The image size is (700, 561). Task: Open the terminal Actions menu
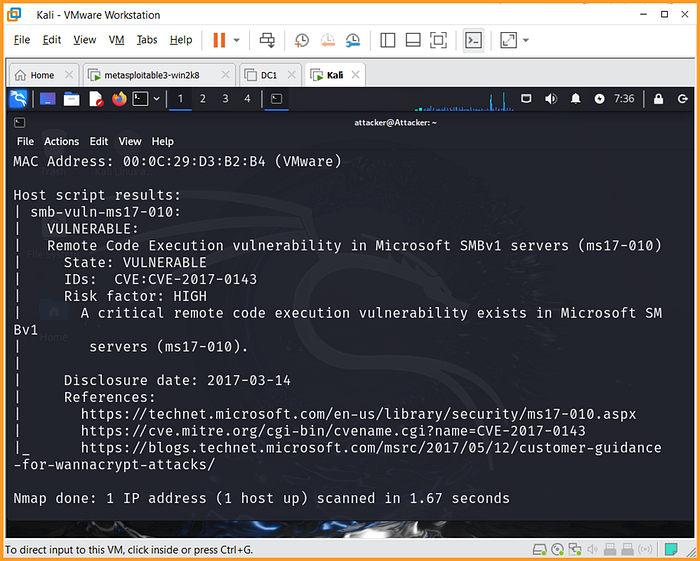click(x=61, y=141)
